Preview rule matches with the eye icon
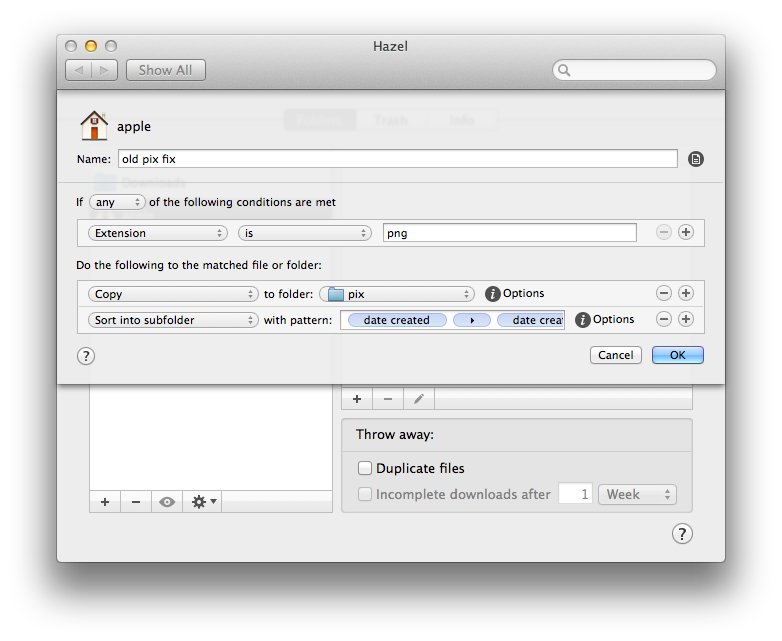The height and width of the screenshot is (641, 782). click(167, 502)
